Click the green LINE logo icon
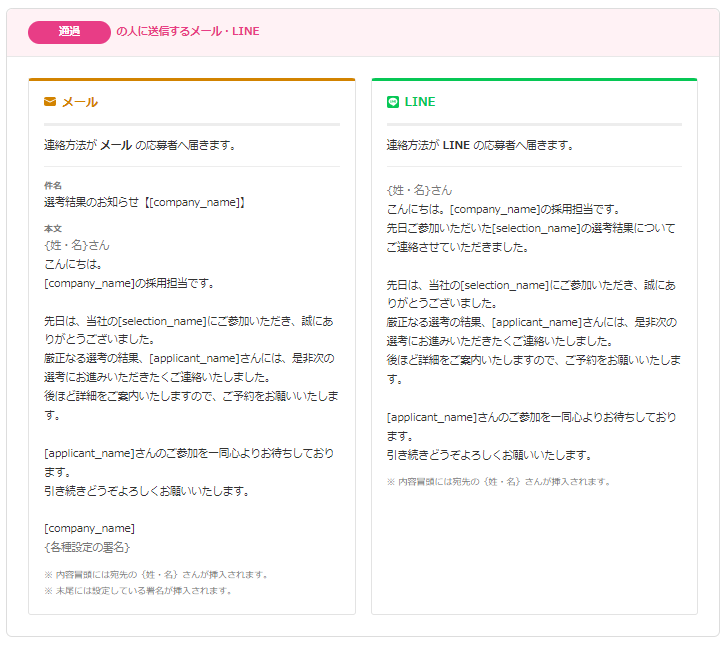The width and height of the screenshot is (724, 645). (393, 102)
